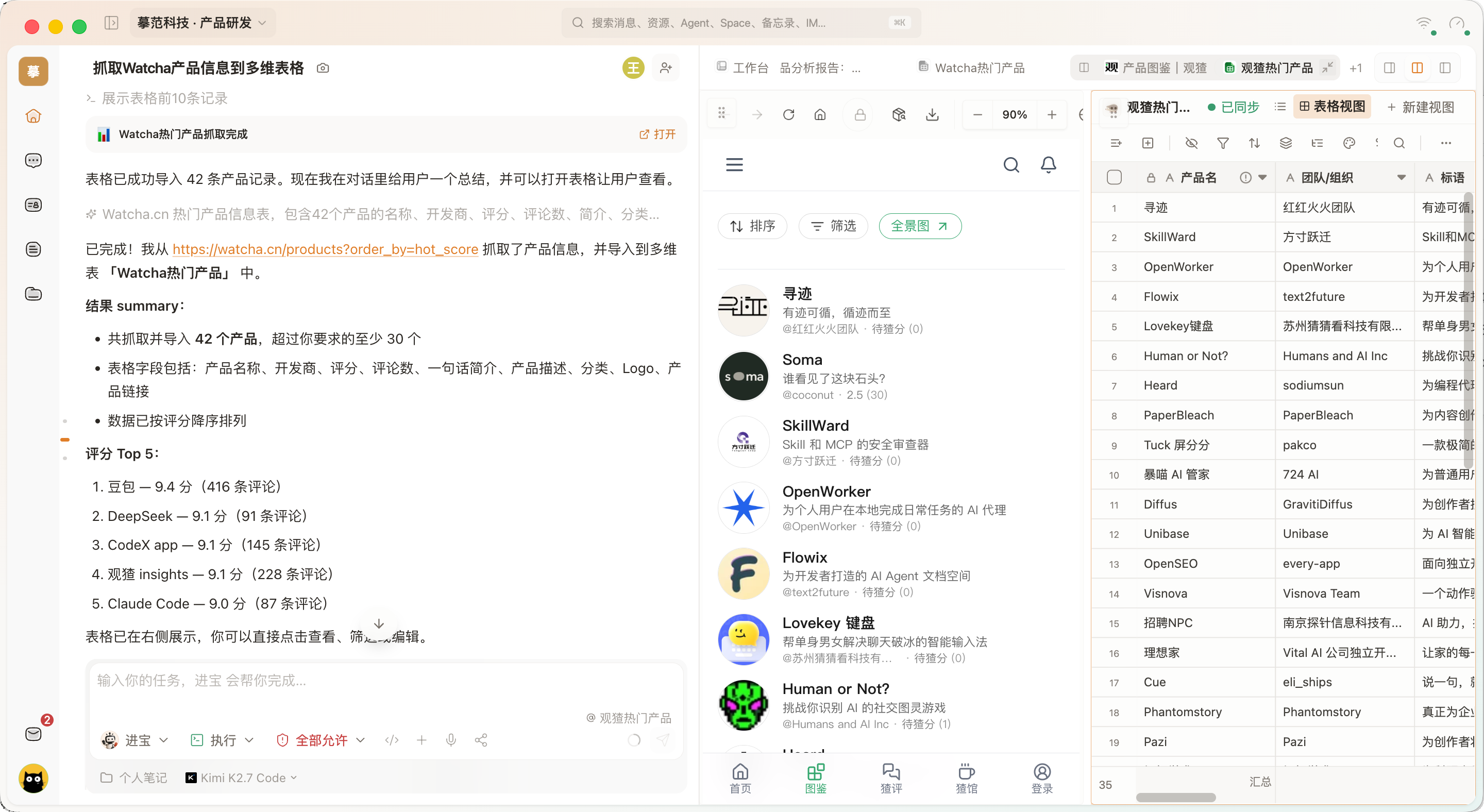Switch to the 观猹热门产品 tab

(1269, 68)
